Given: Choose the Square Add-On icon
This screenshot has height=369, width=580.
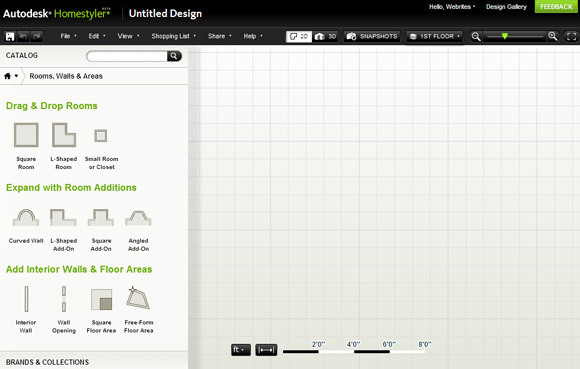Looking at the screenshot, I should click(x=101, y=217).
